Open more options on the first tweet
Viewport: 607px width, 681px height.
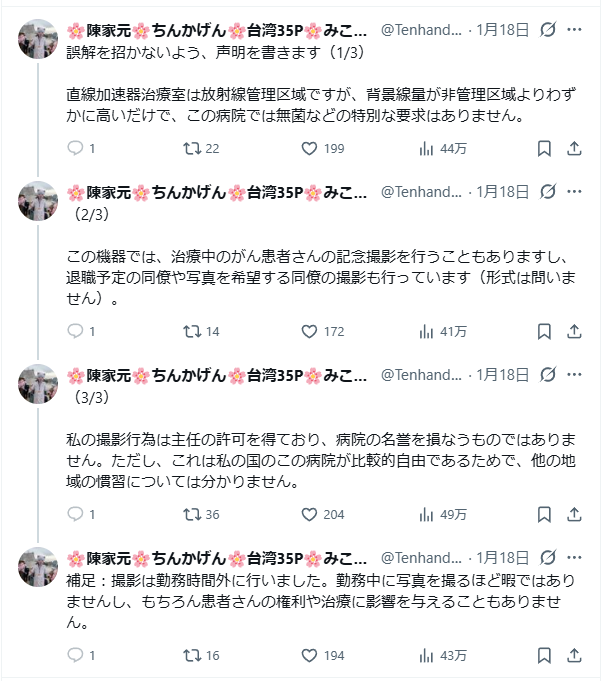coord(574,30)
